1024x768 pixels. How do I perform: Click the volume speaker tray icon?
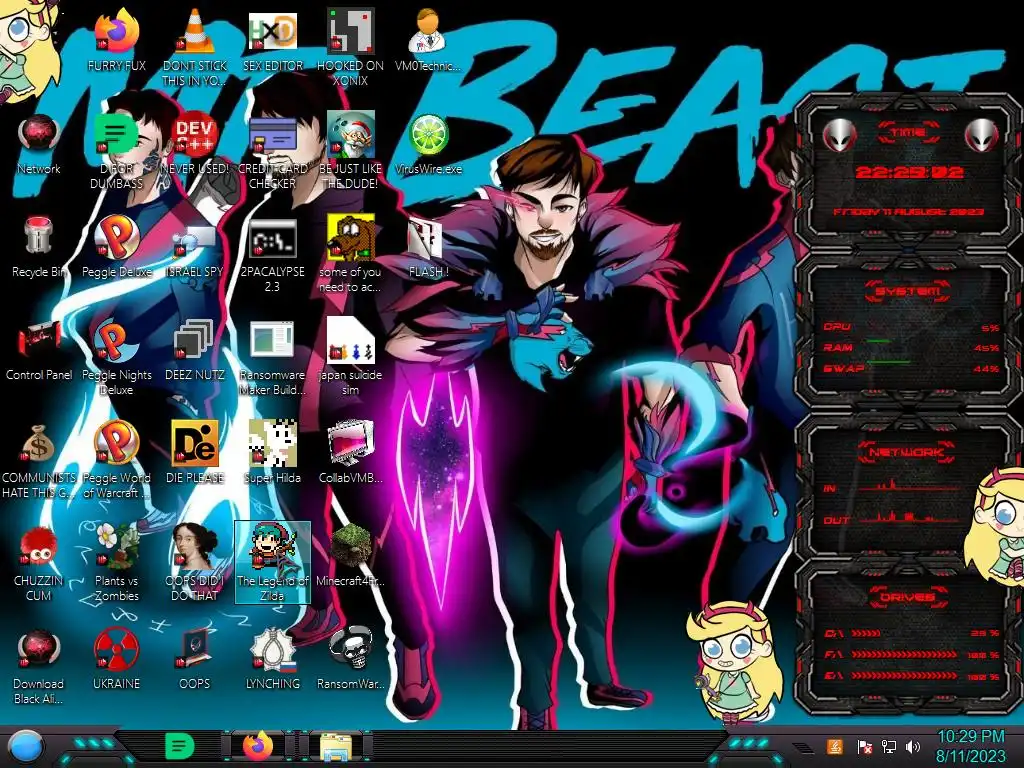tap(913, 746)
